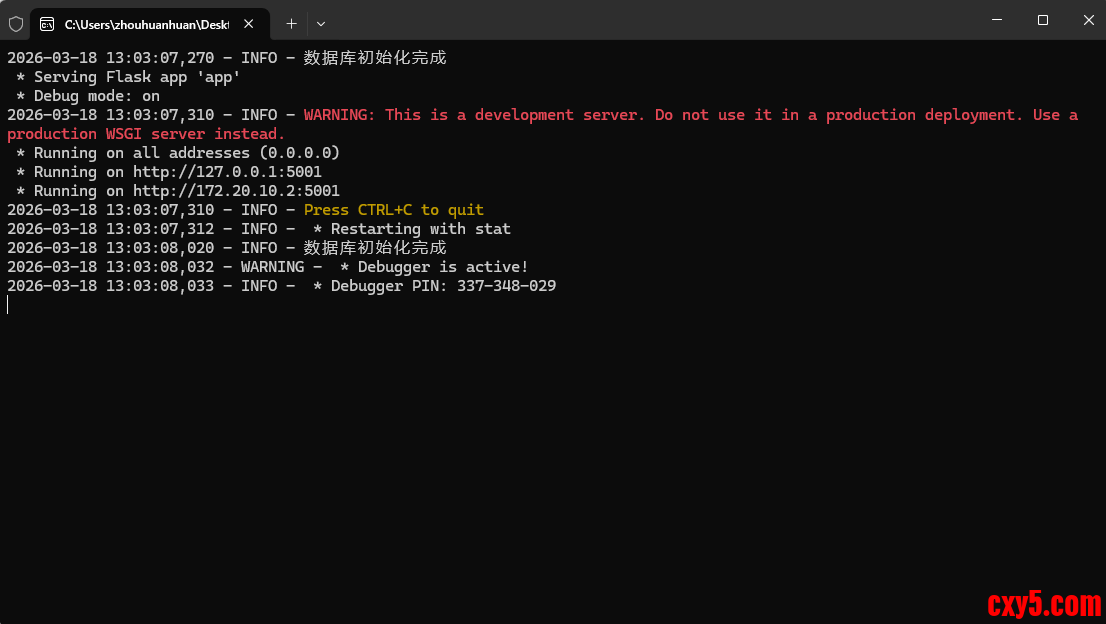Open the http://172.20.10.2:5001 link
This screenshot has height=624, width=1106.
pyautogui.click(x=236, y=191)
